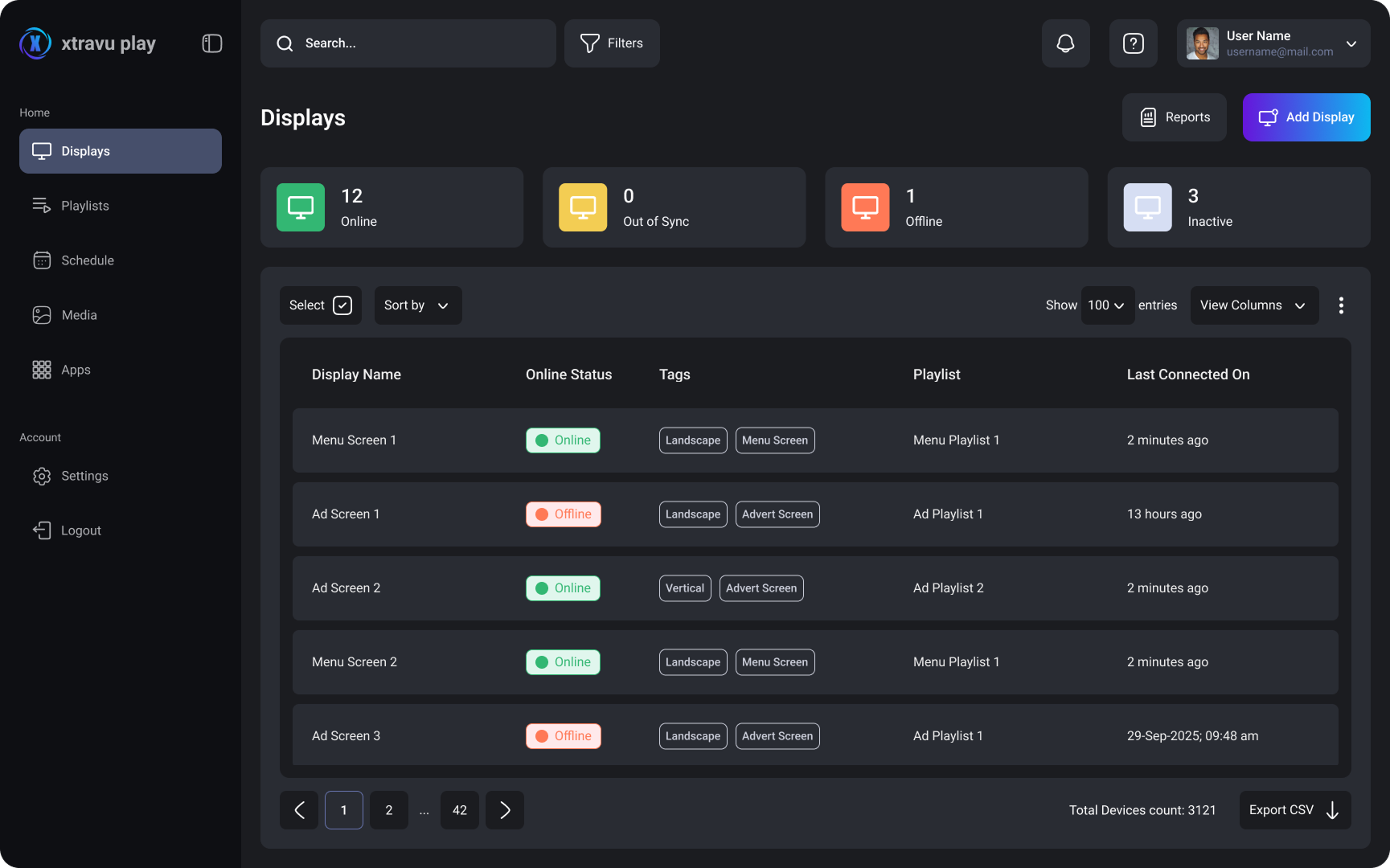Open Playlists in the sidebar

click(x=121, y=206)
